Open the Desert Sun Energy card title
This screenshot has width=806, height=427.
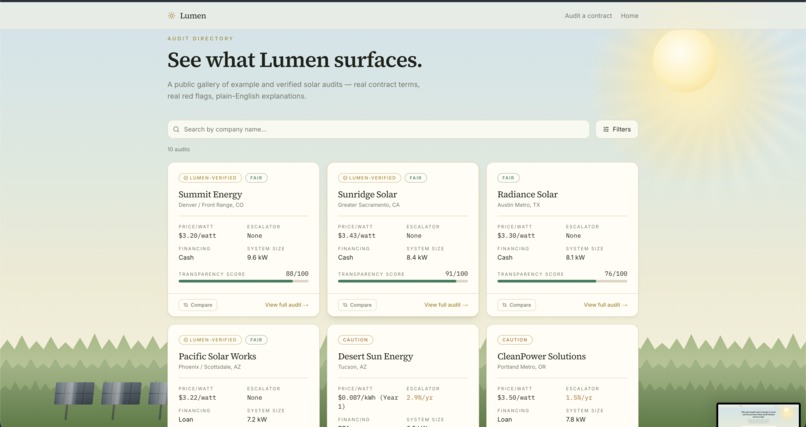click(375, 356)
